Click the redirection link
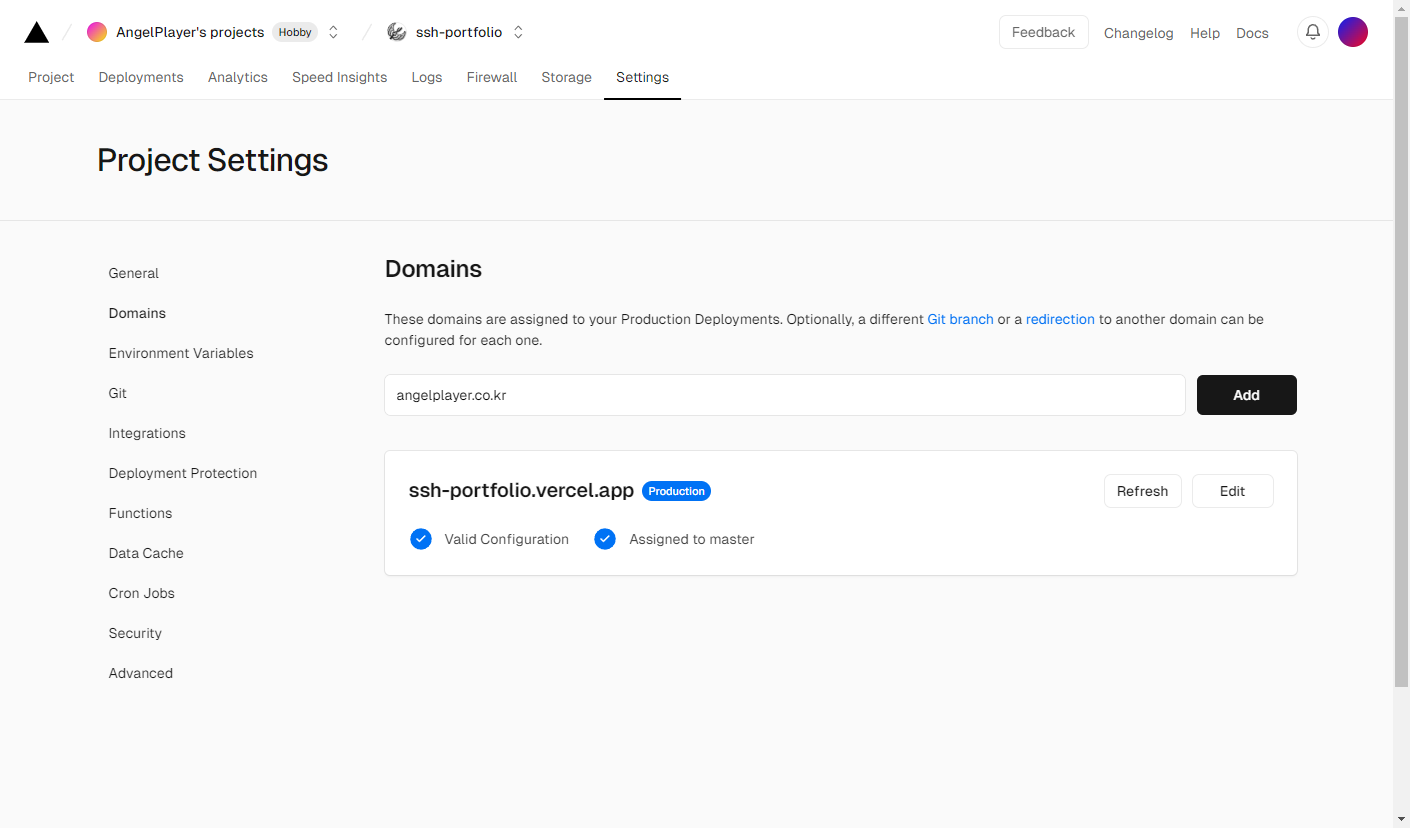The image size is (1410, 828). click(x=1060, y=319)
